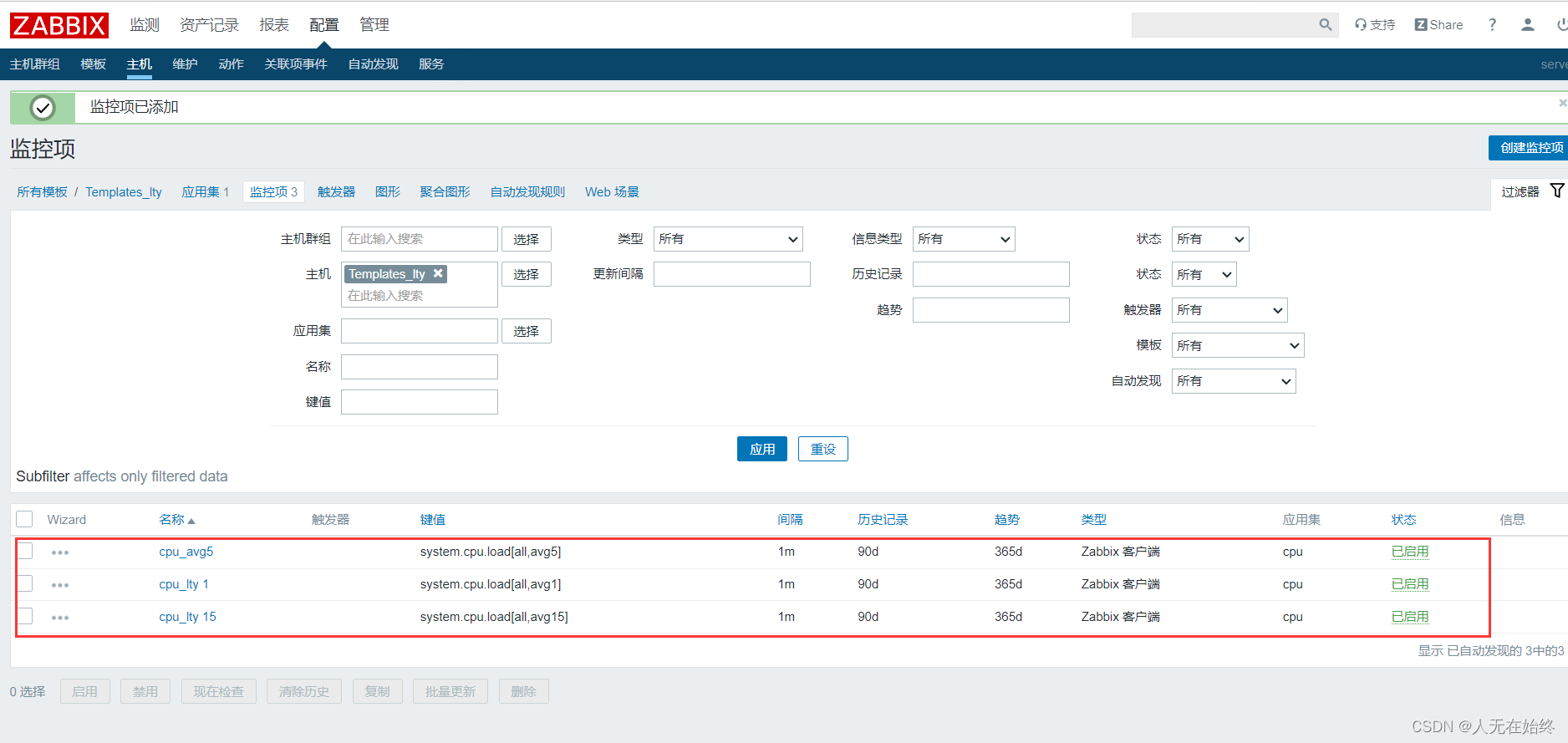Toggle 已启用 status for cpu_avg5
The width and height of the screenshot is (1568, 743).
(x=1410, y=552)
